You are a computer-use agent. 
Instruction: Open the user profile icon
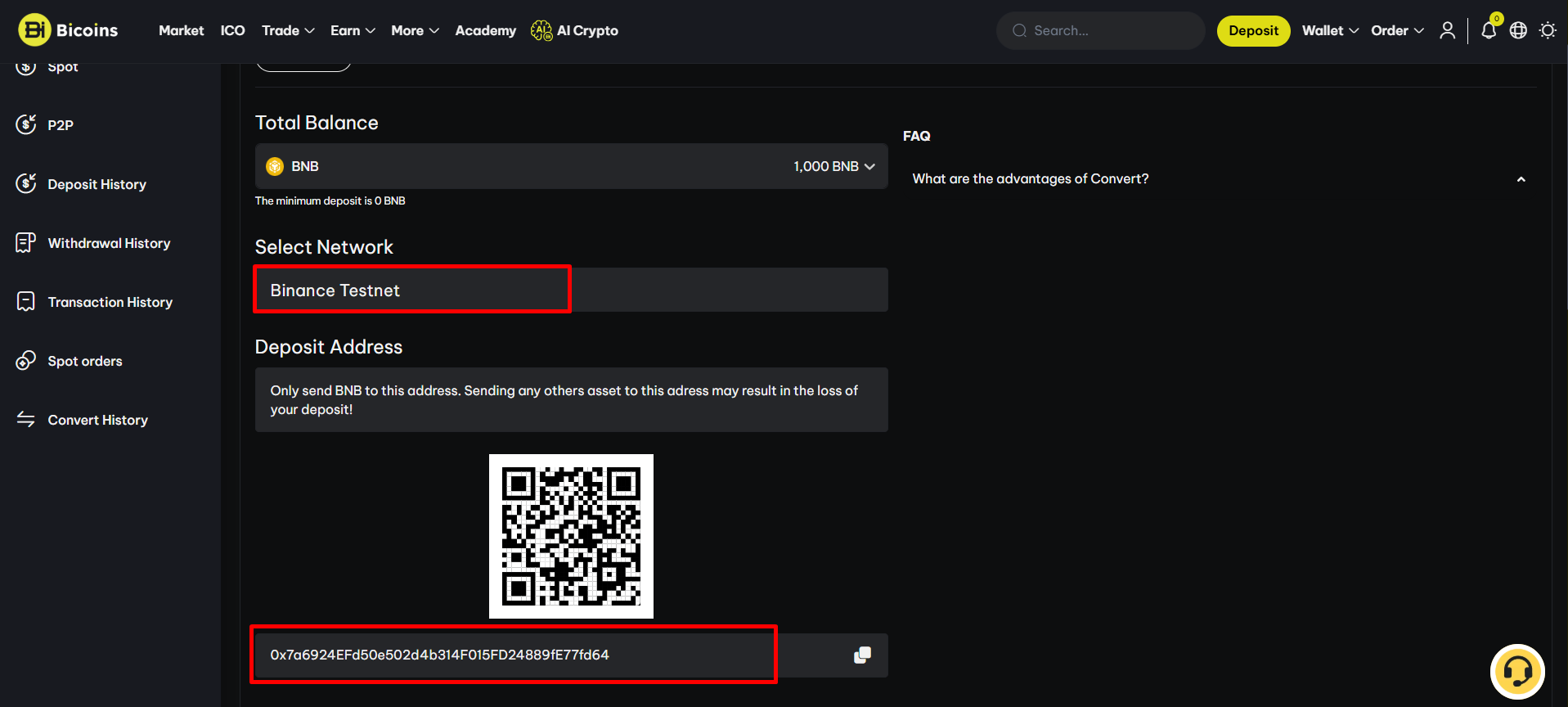coord(1447,30)
